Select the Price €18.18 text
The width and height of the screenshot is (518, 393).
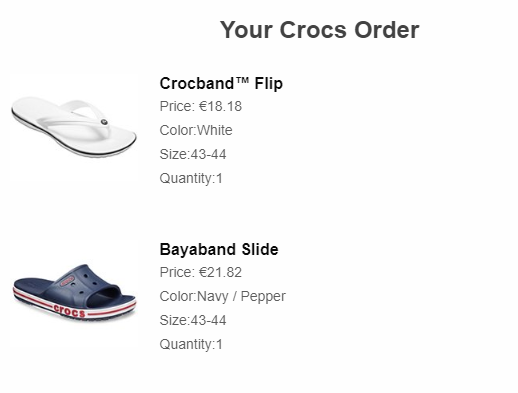(201, 106)
